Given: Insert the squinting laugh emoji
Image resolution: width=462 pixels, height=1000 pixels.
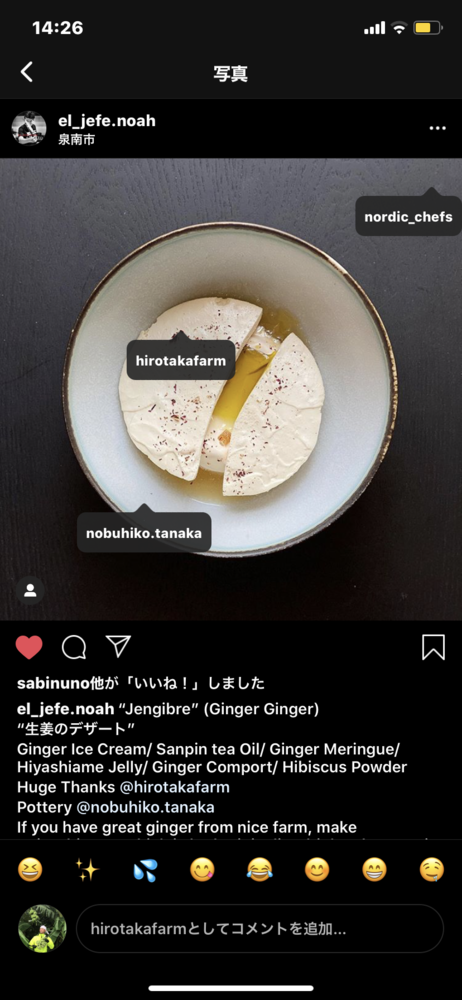Looking at the screenshot, I should click(x=30, y=869).
